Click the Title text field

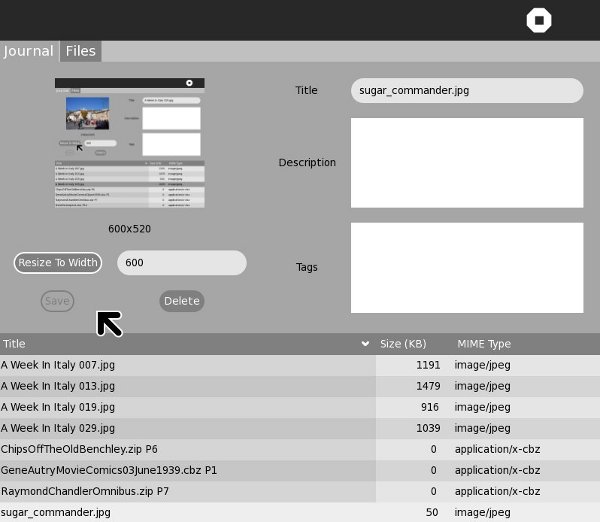click(x=466, y=90)
